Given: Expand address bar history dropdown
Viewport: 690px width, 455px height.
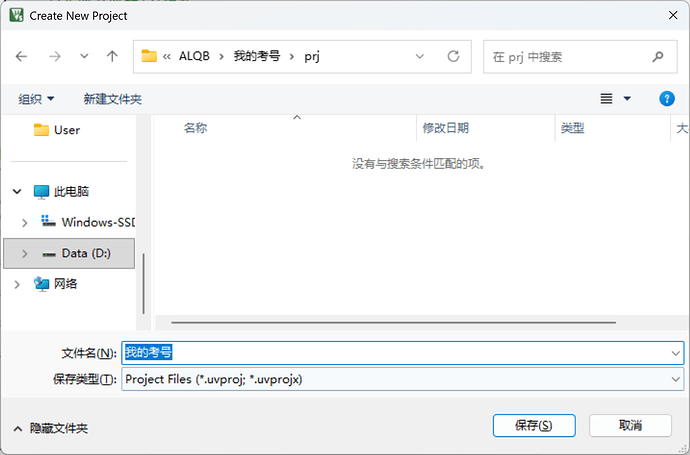Looking at the screenshot, I should [x=420, y=56].
